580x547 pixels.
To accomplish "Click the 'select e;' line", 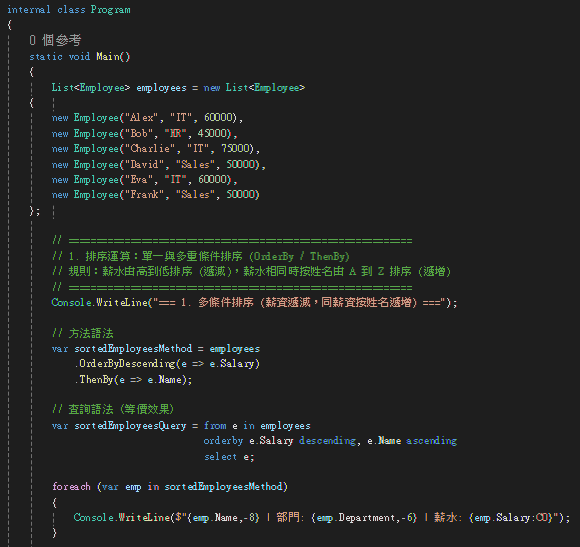I will 229,457.
